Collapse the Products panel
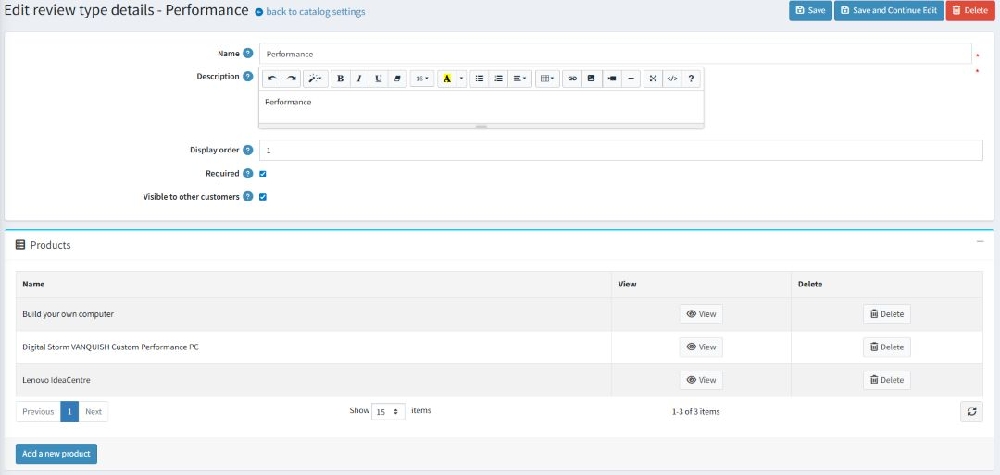 click(980, 242)
